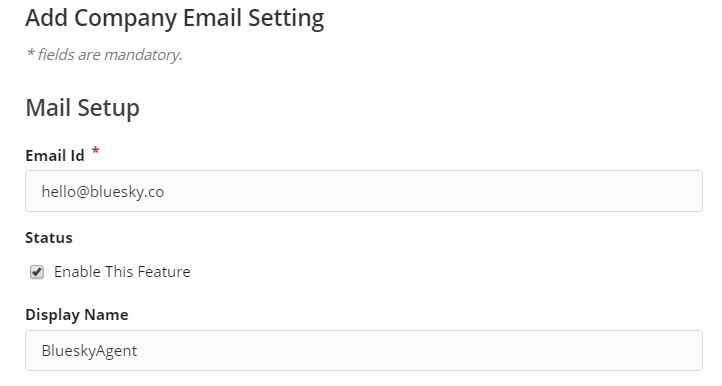Click the 'Enable This Feature' label text
The height and width of the screenshot is (386, 722).
click(122, 272)
